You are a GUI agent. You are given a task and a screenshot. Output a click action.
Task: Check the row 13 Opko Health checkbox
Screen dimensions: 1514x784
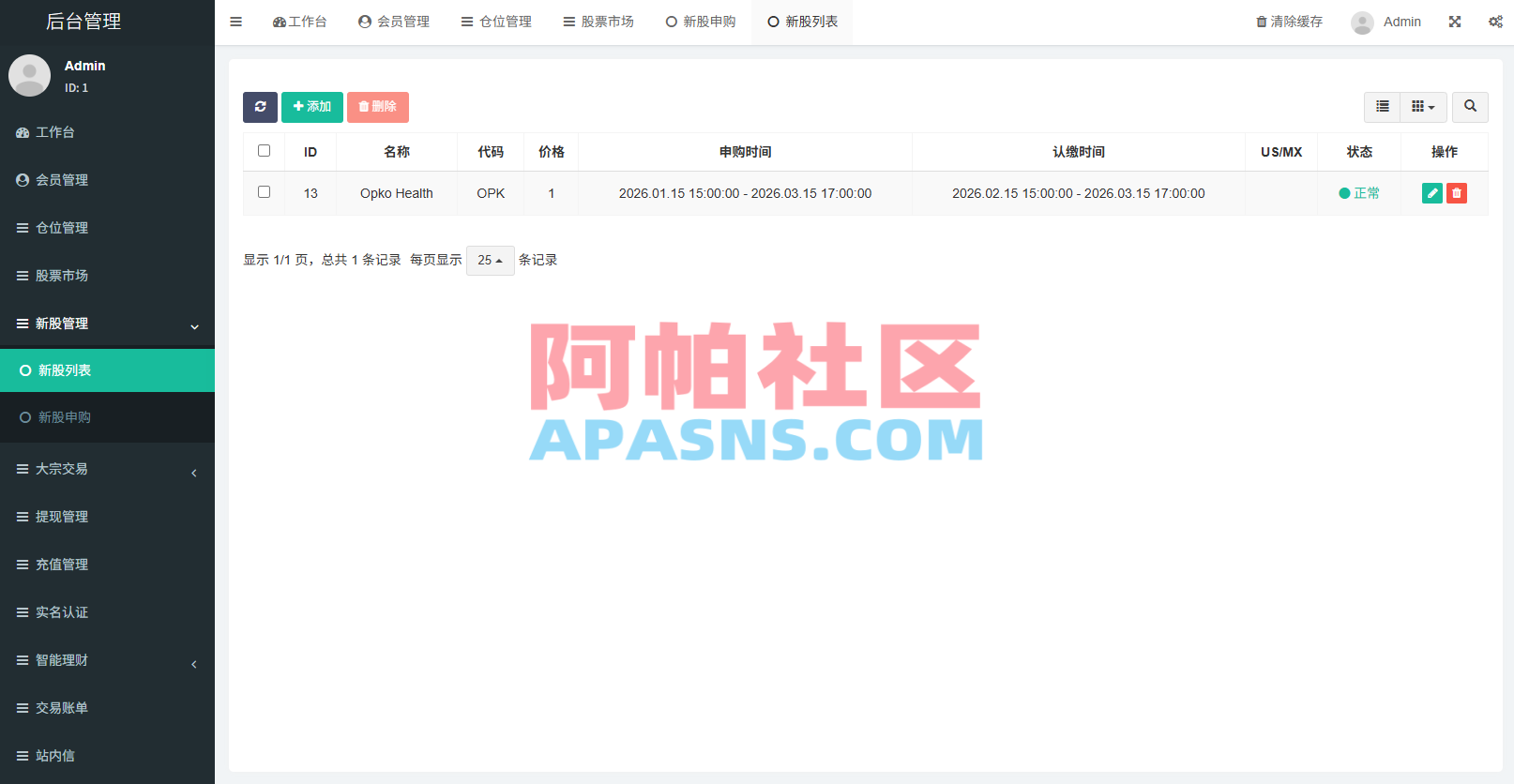(264, 192)
